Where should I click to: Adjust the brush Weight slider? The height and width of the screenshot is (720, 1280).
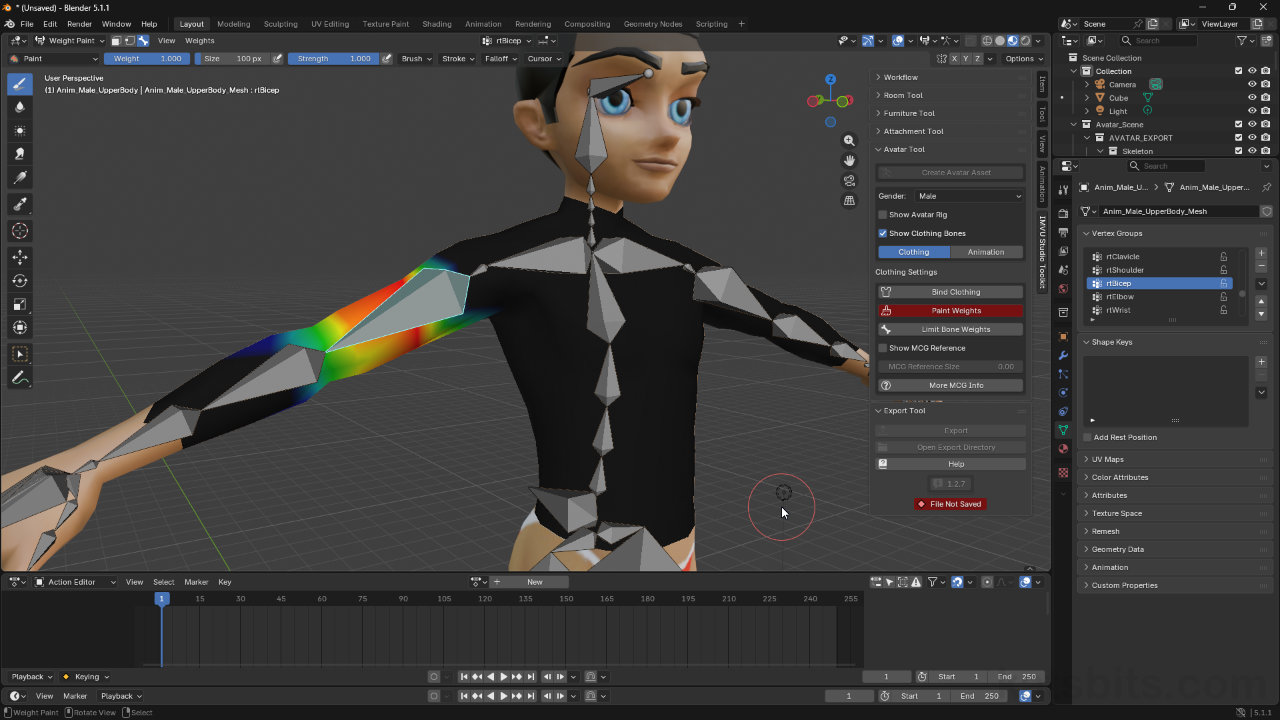(x=146, y=59)
